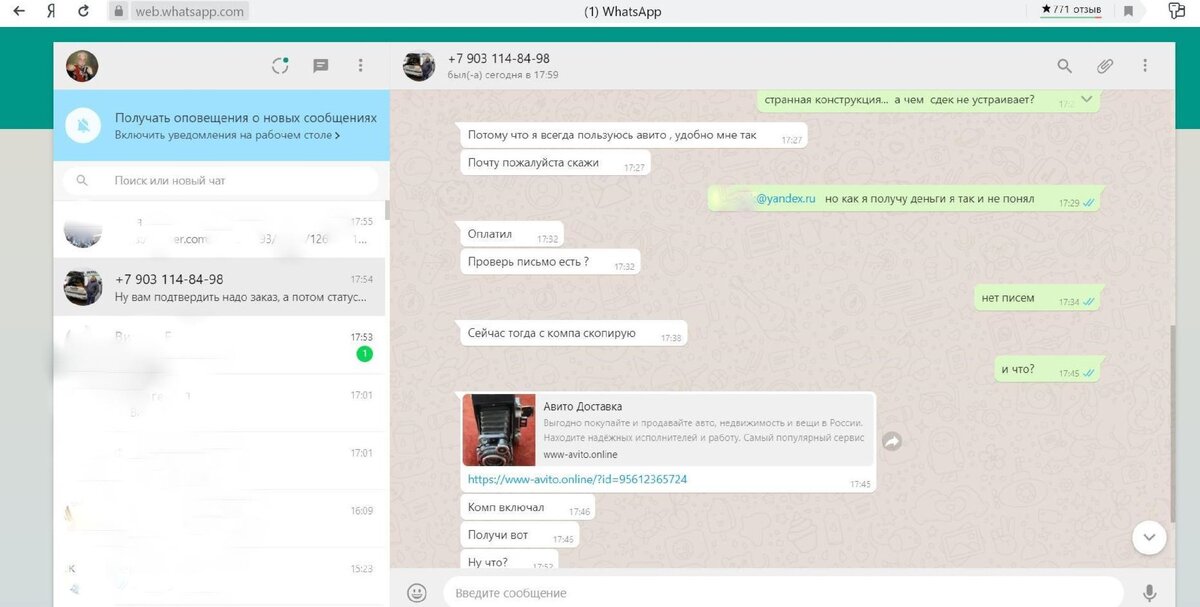Click the search magnifier icon in sidebar

click(x=83, y=181)
